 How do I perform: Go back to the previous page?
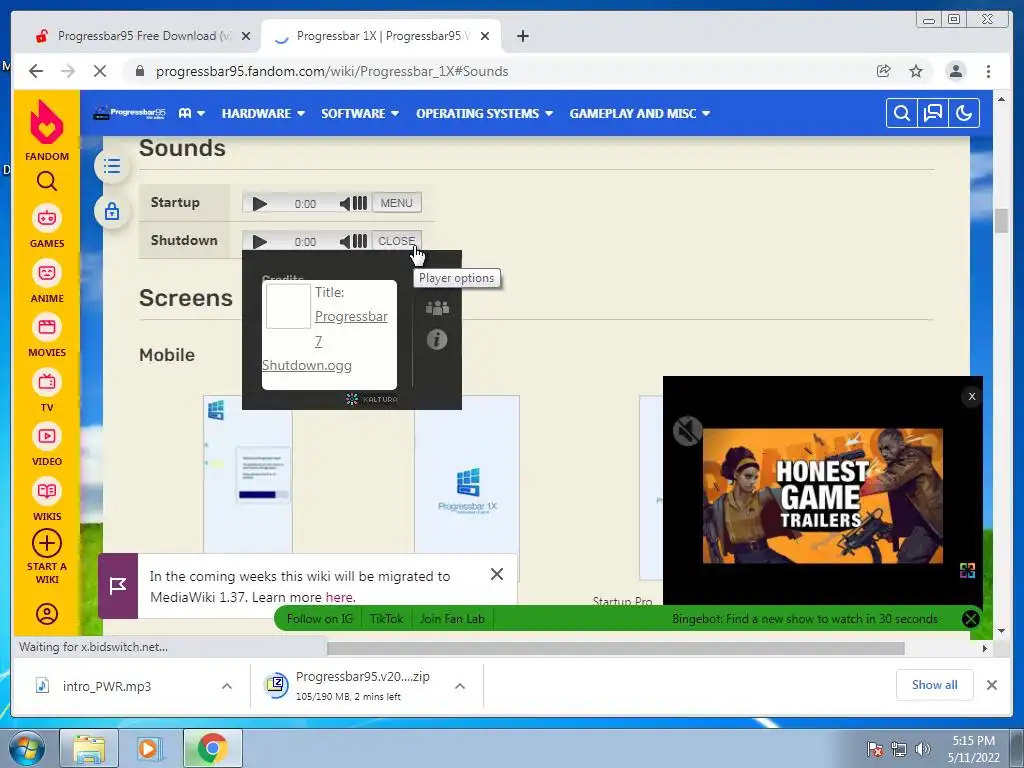click(x=36, y=71)
